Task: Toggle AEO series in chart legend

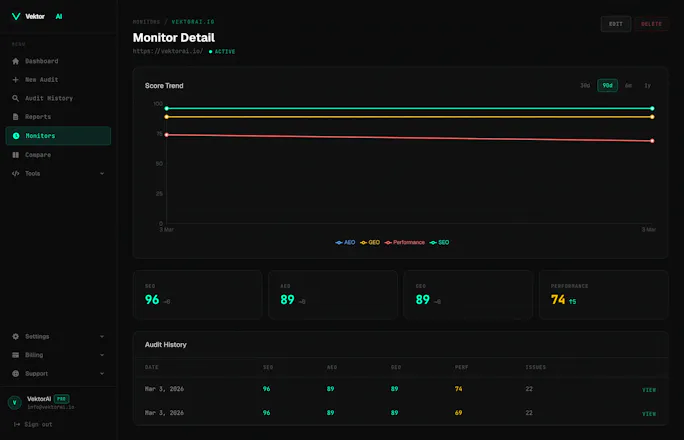Action: point(345,242)
